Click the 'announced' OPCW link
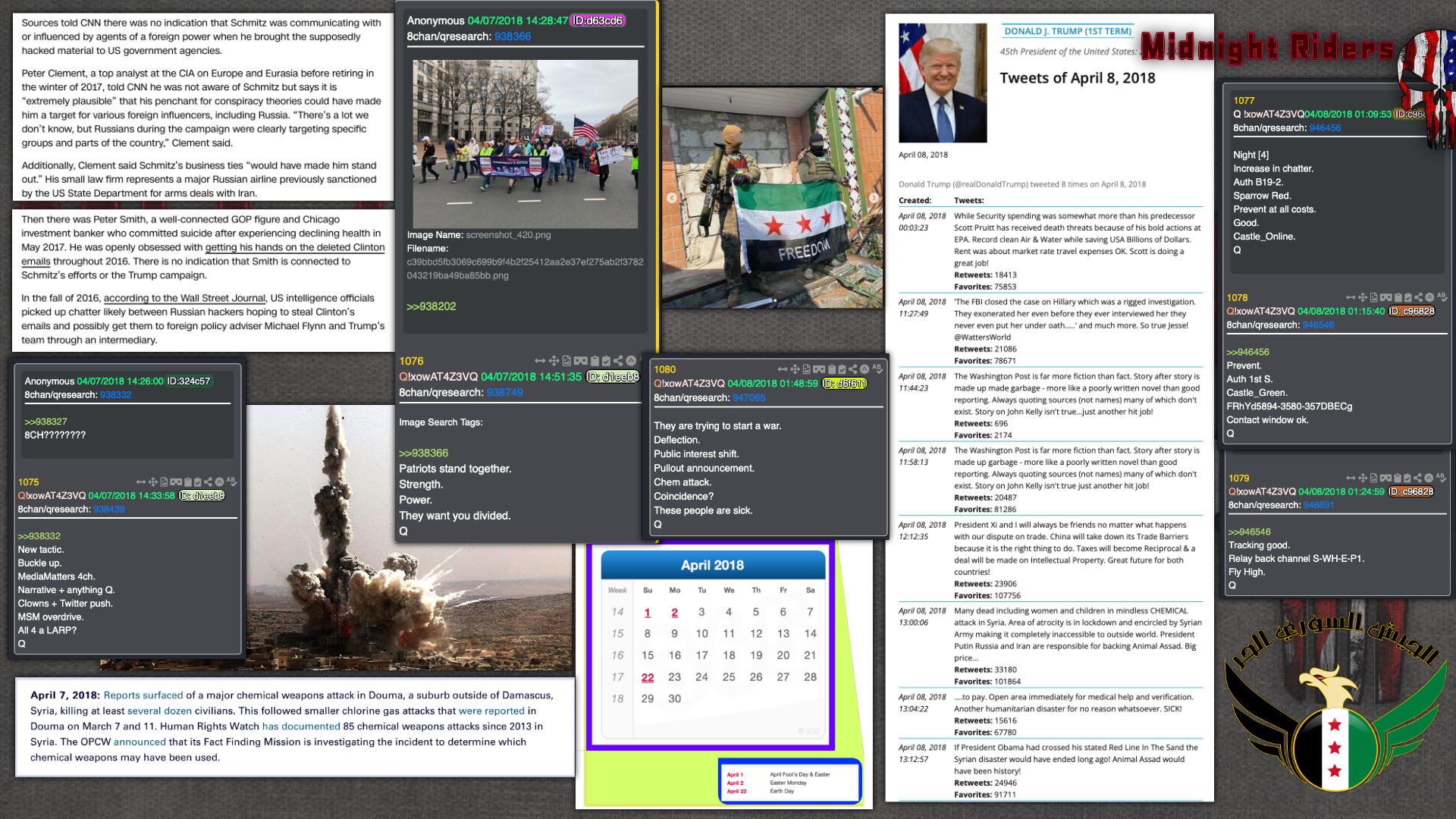 pyautogui.click(x=140, y=742)
